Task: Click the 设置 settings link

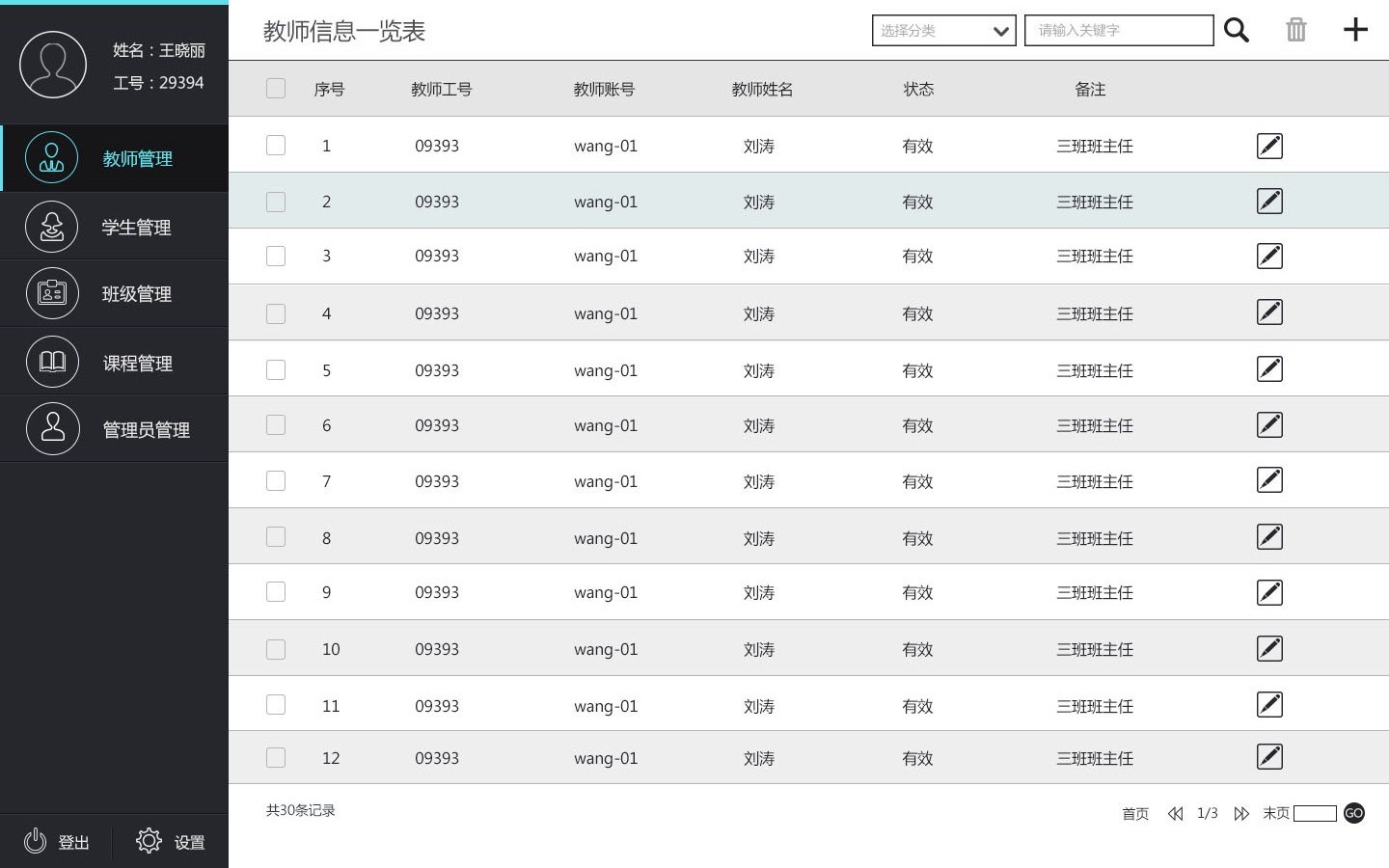Action: 189,842
